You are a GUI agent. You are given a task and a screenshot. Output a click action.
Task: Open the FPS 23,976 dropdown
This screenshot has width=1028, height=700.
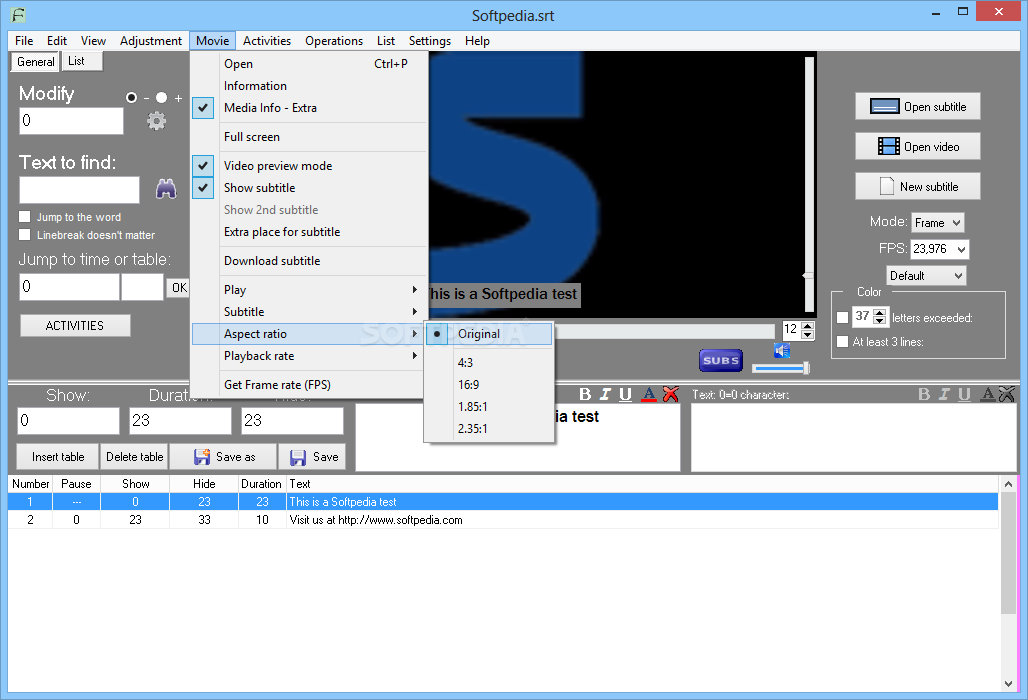pos(939,249)
